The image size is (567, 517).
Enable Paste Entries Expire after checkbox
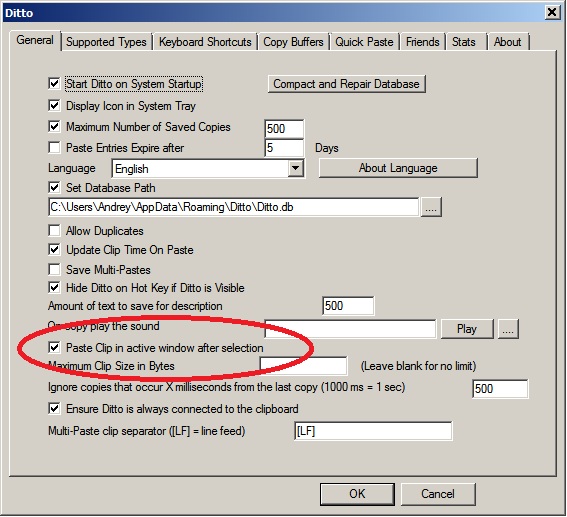(x=54, y=148)
